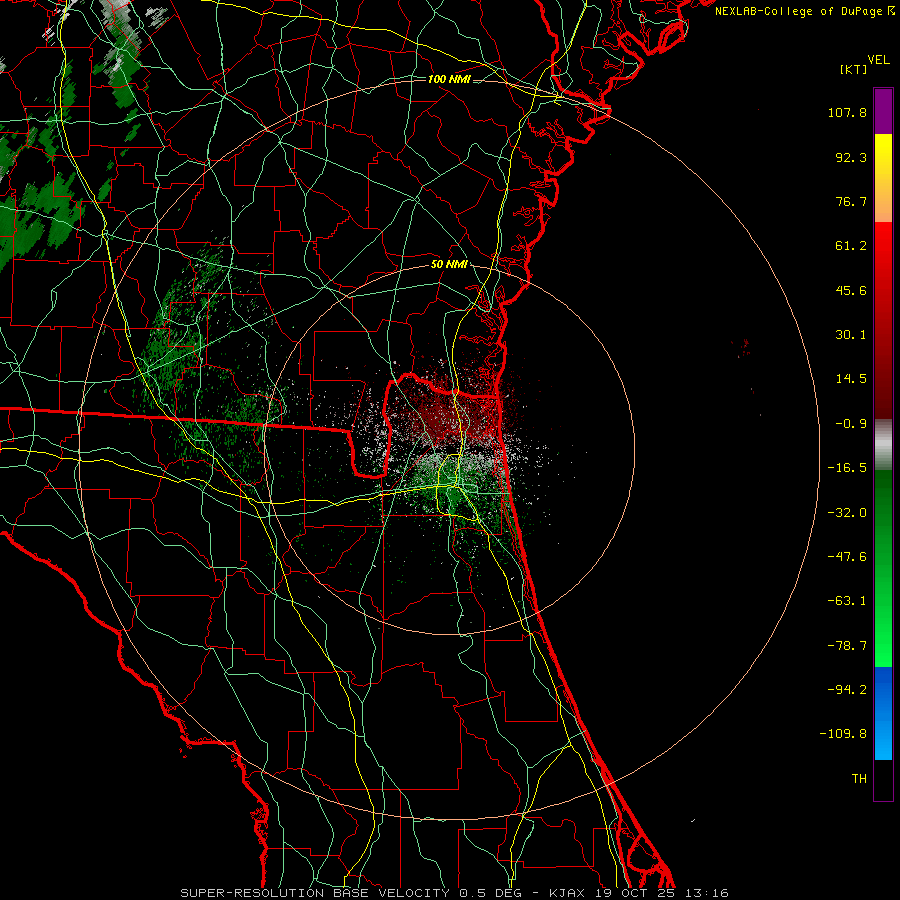Click the 50 NMI range ring label

tap(449, 265)
